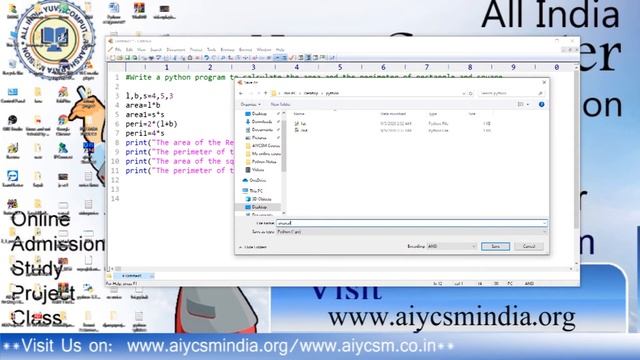Viewport: 640px width, 360px height.
Task: Click the Undo icon in the editor toolbar
Action: 207,58
